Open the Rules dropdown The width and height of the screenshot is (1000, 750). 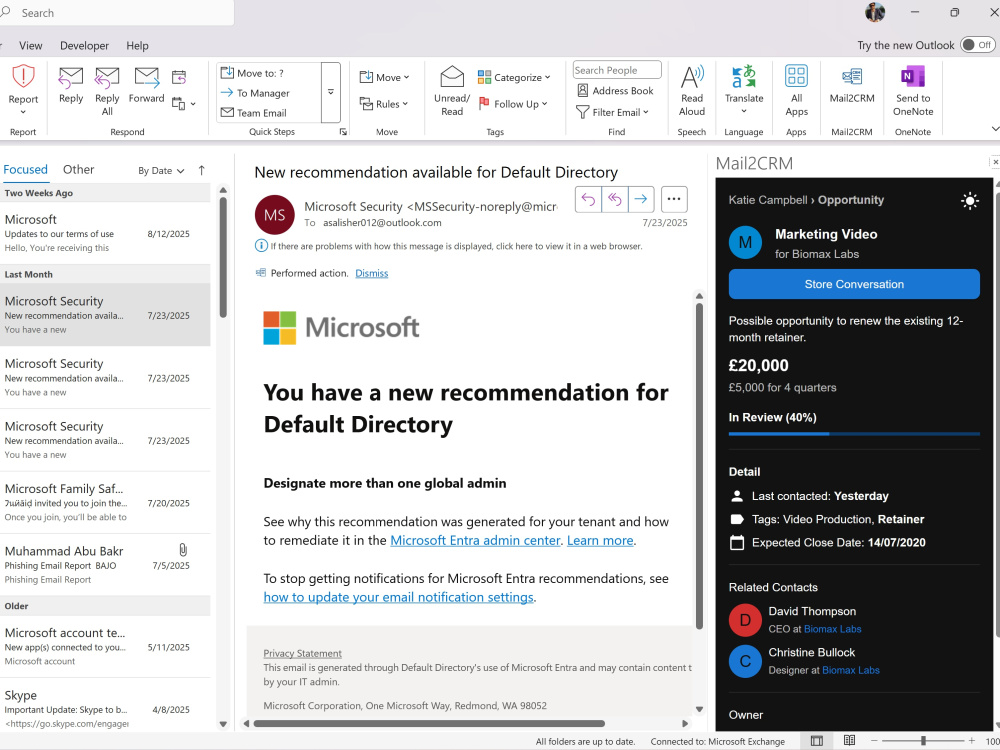384,104
